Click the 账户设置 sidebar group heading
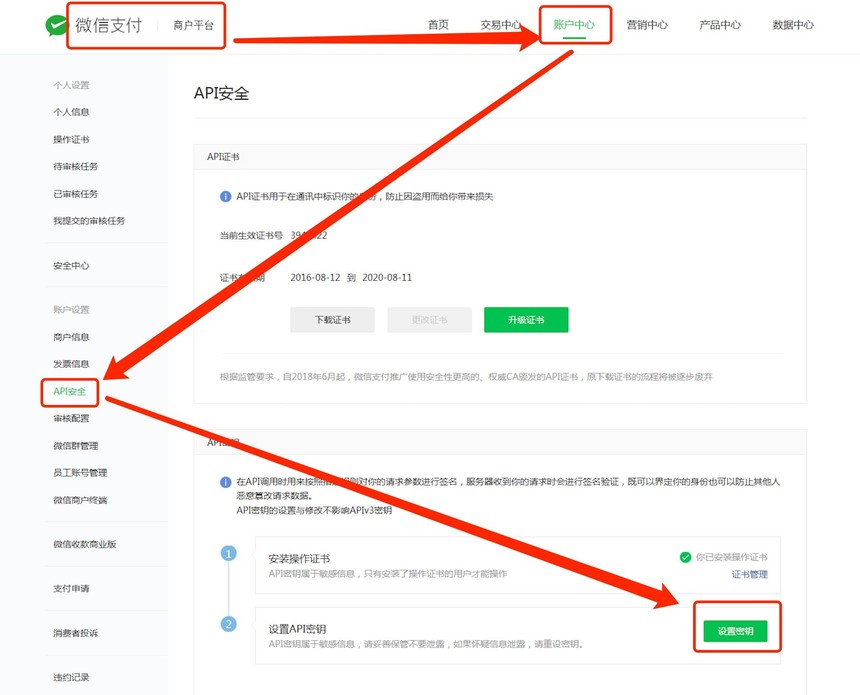 tap(71, 309)
